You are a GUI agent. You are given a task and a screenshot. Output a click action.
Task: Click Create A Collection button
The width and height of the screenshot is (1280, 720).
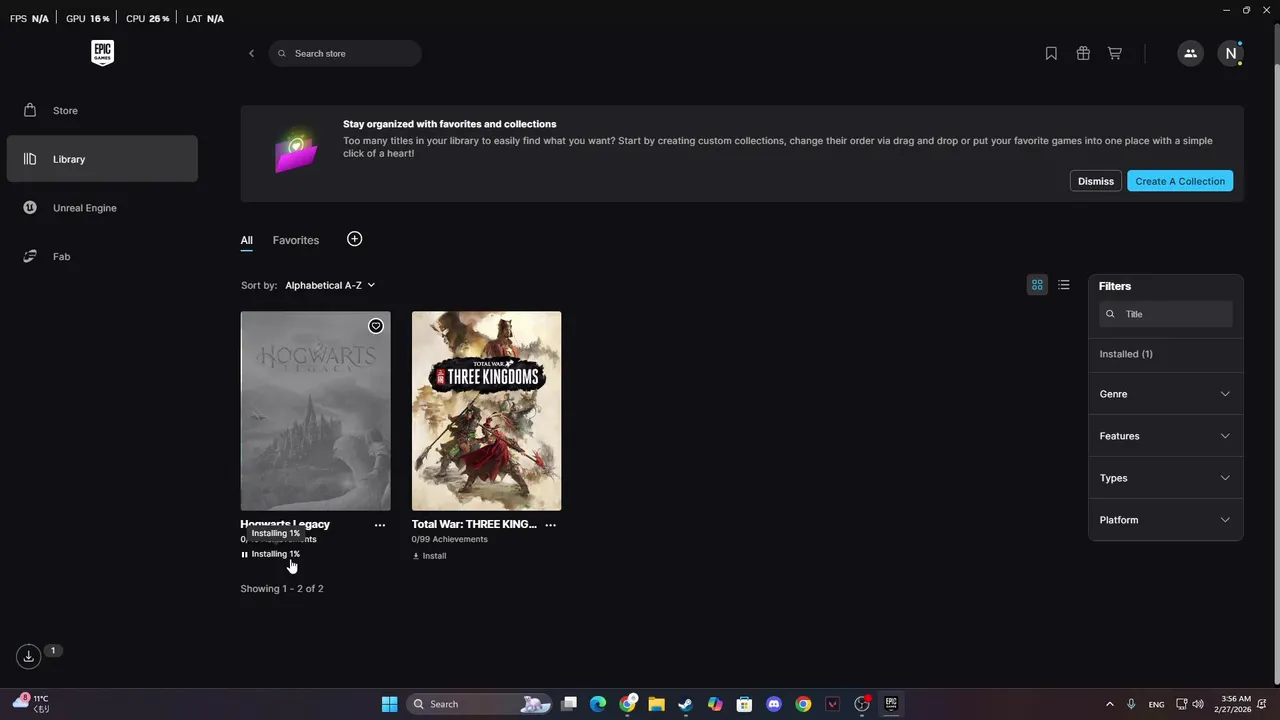tap(1180, 181)
